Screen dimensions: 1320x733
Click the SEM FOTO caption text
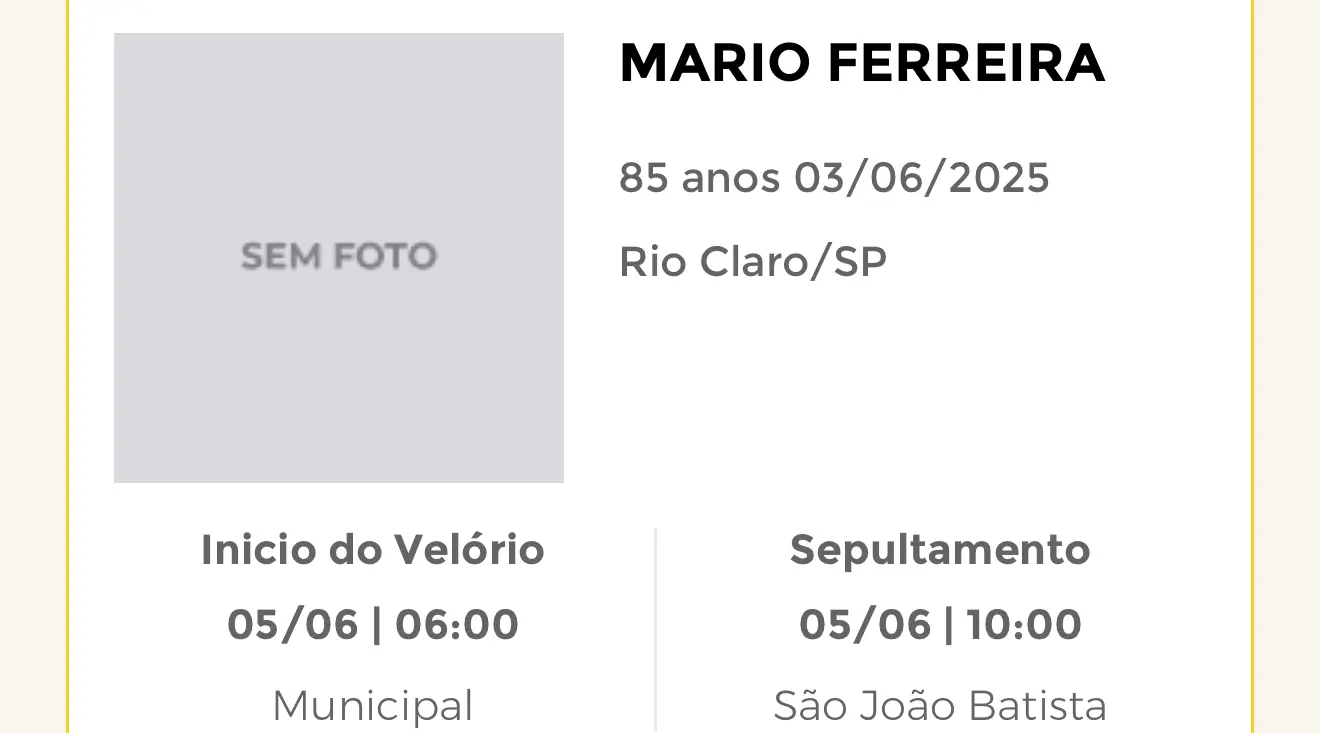(x=339, y=257)
